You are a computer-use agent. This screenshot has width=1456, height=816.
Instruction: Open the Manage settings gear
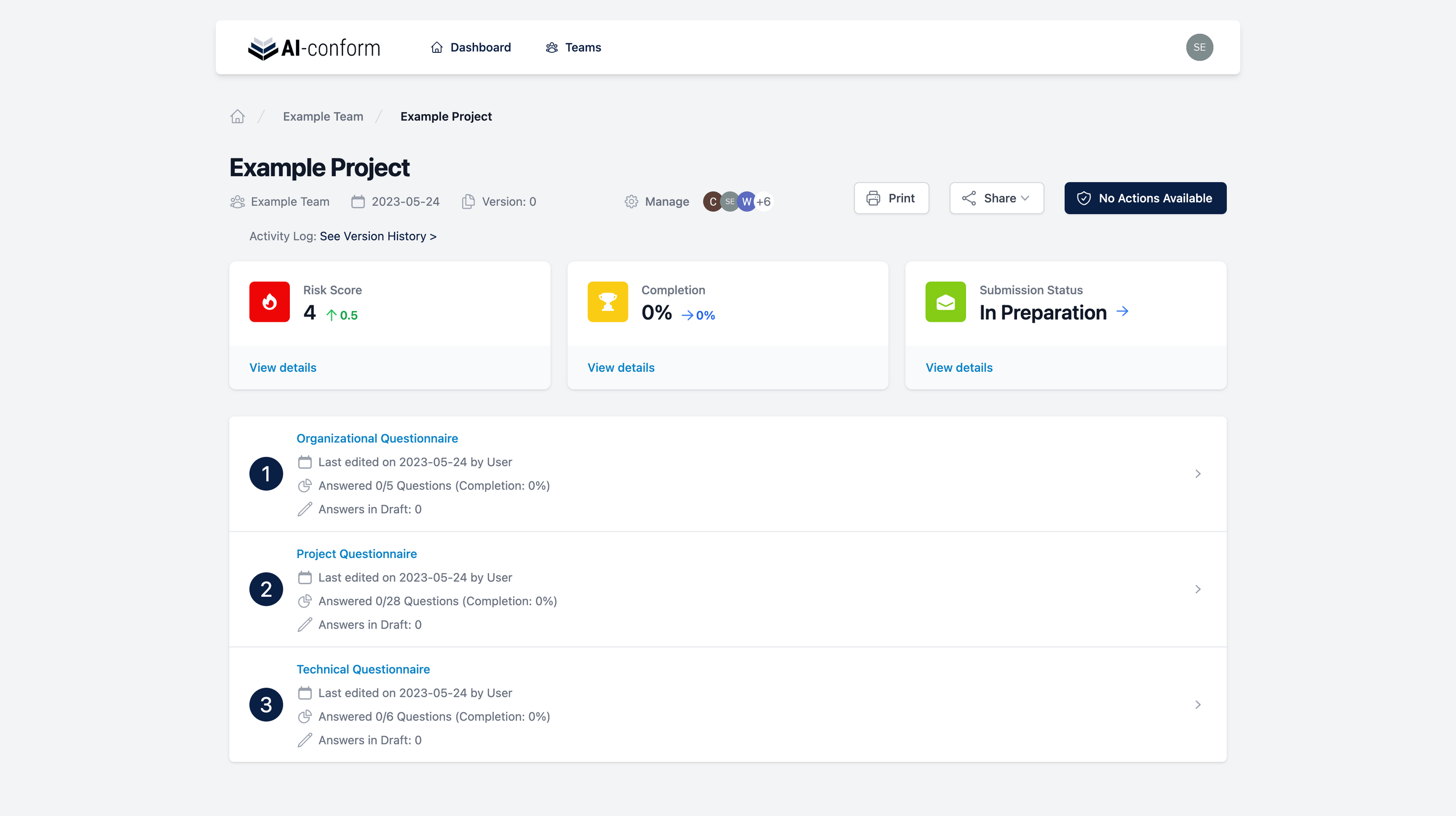(631, 201)
